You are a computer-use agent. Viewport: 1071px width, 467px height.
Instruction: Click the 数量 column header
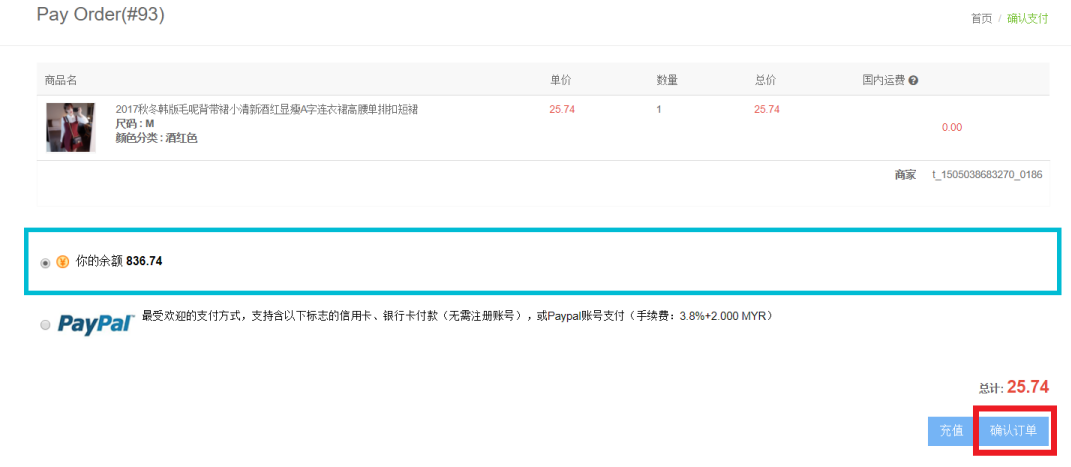tap(667, 80)
